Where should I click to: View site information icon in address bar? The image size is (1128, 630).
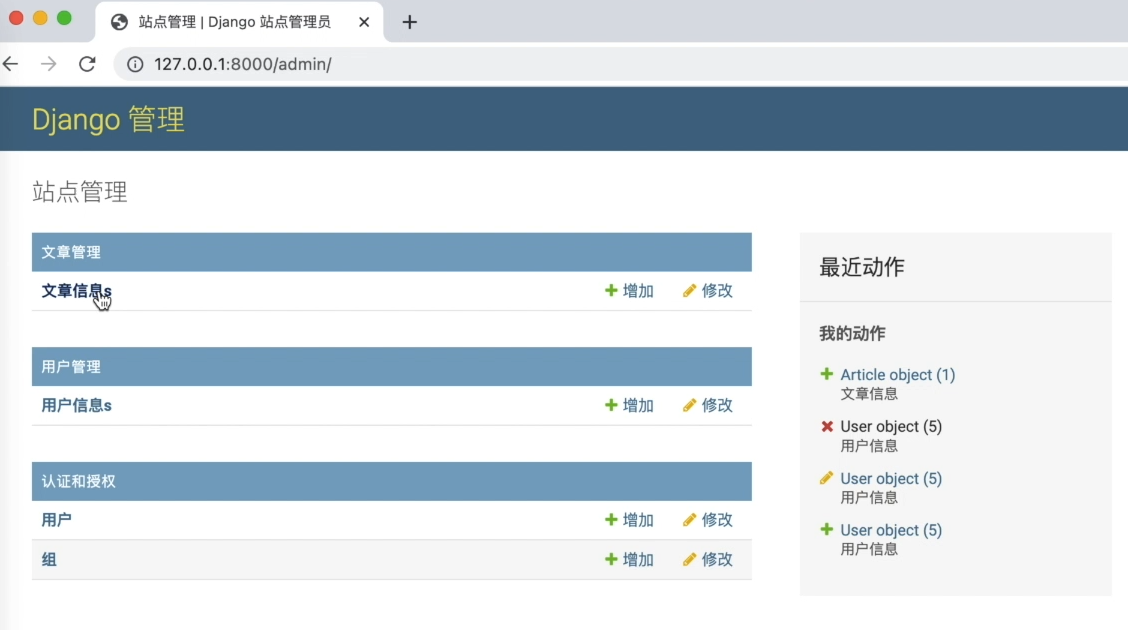click(x=135, y=64)
